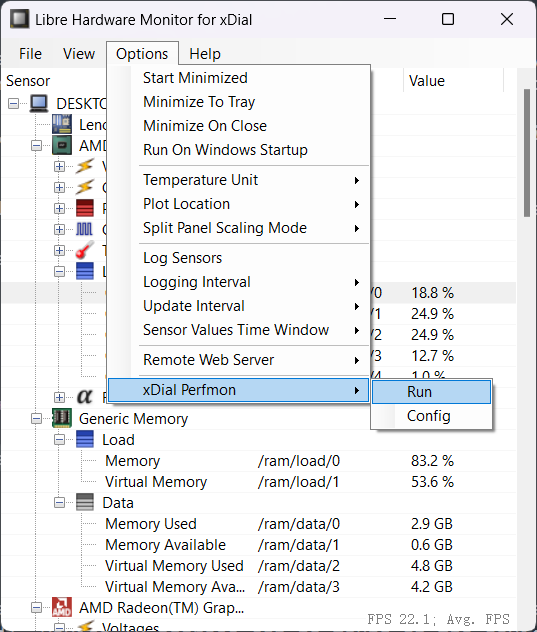Click the red thermometer temperature icon
This screenshot has height=632, width=537.
pos(85,250)
